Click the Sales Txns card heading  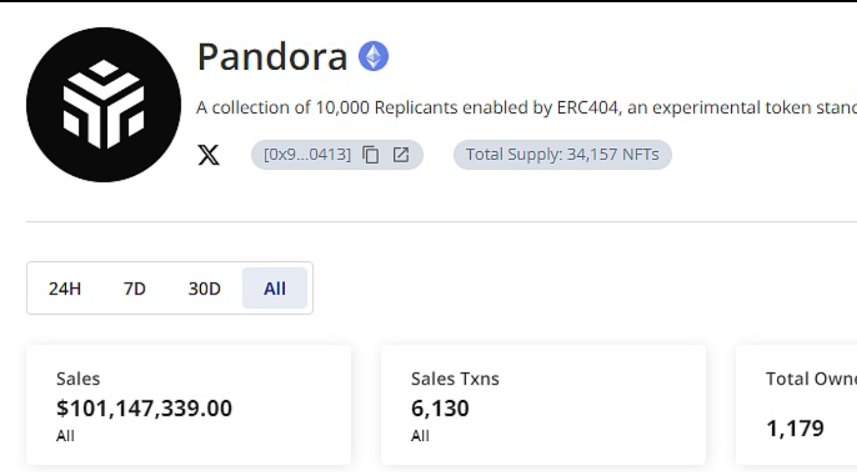455,379
